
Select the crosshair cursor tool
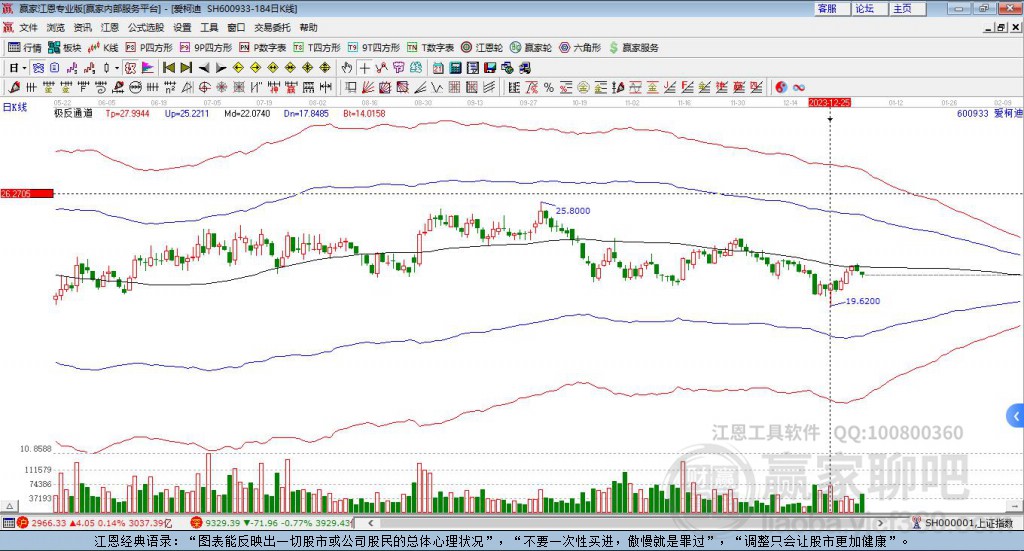[x=364, y=68]
